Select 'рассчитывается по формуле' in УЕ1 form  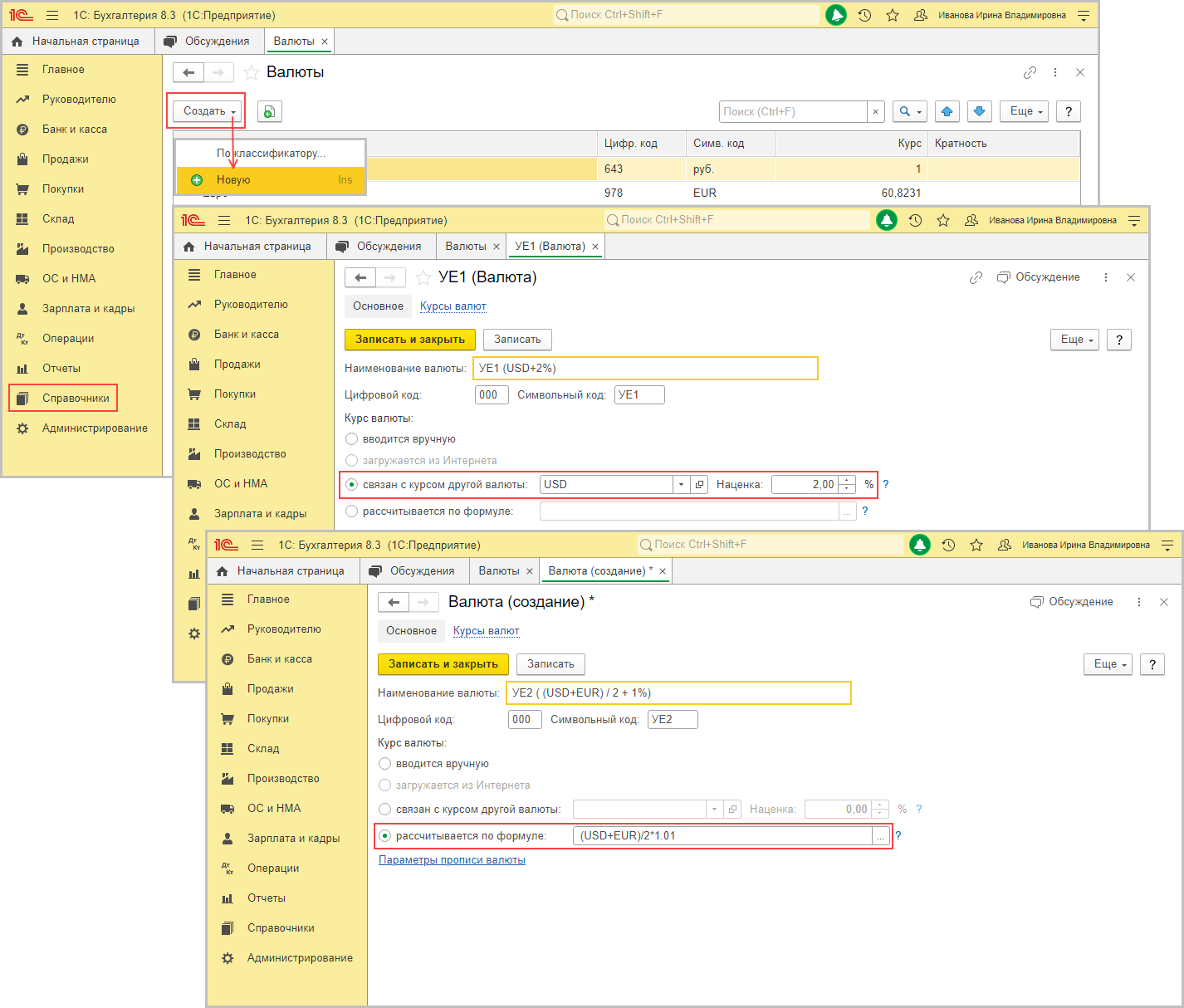pyautogui.click(x=352, y=511)
